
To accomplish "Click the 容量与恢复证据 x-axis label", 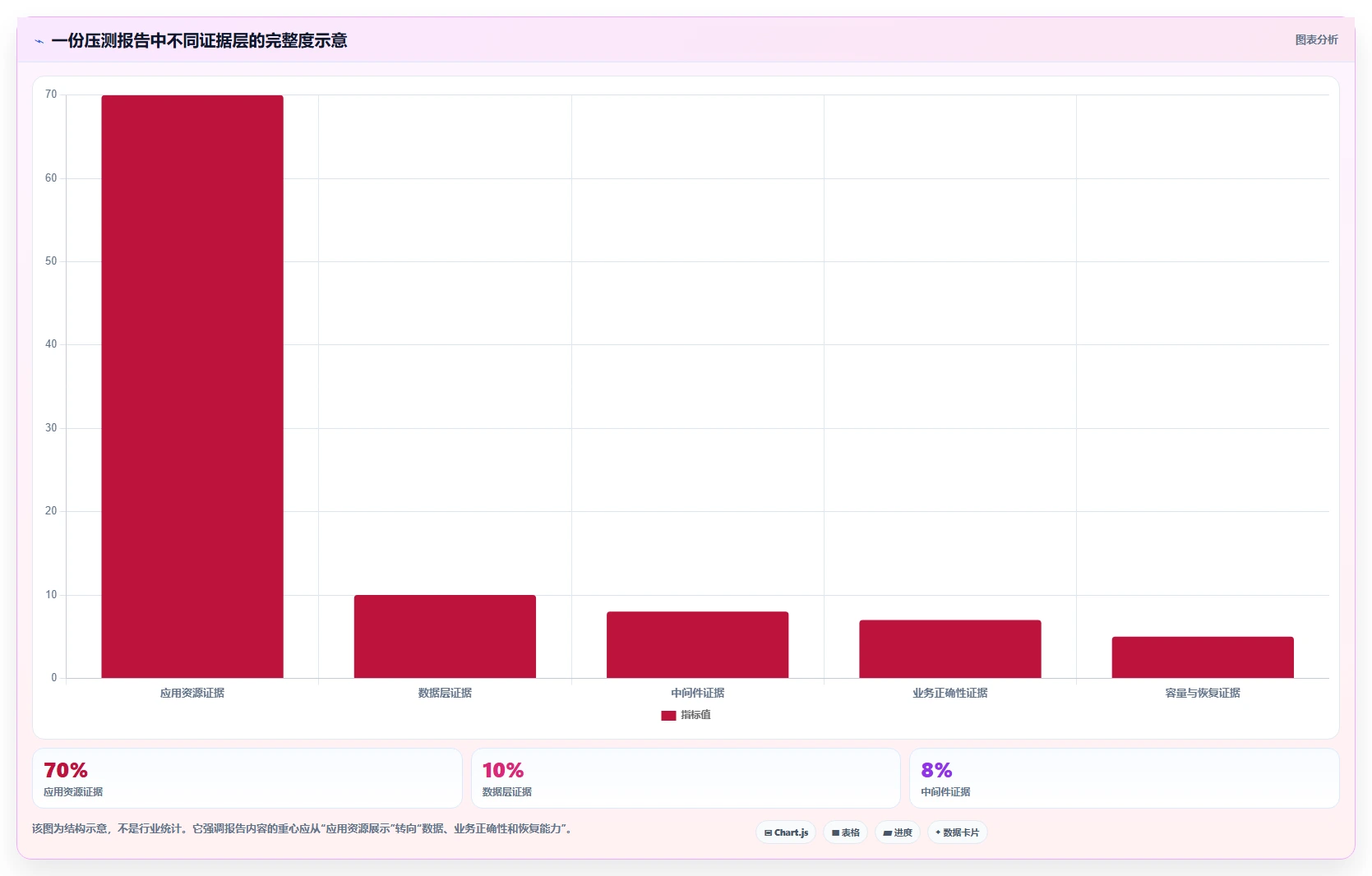I will pos(1203,693).
